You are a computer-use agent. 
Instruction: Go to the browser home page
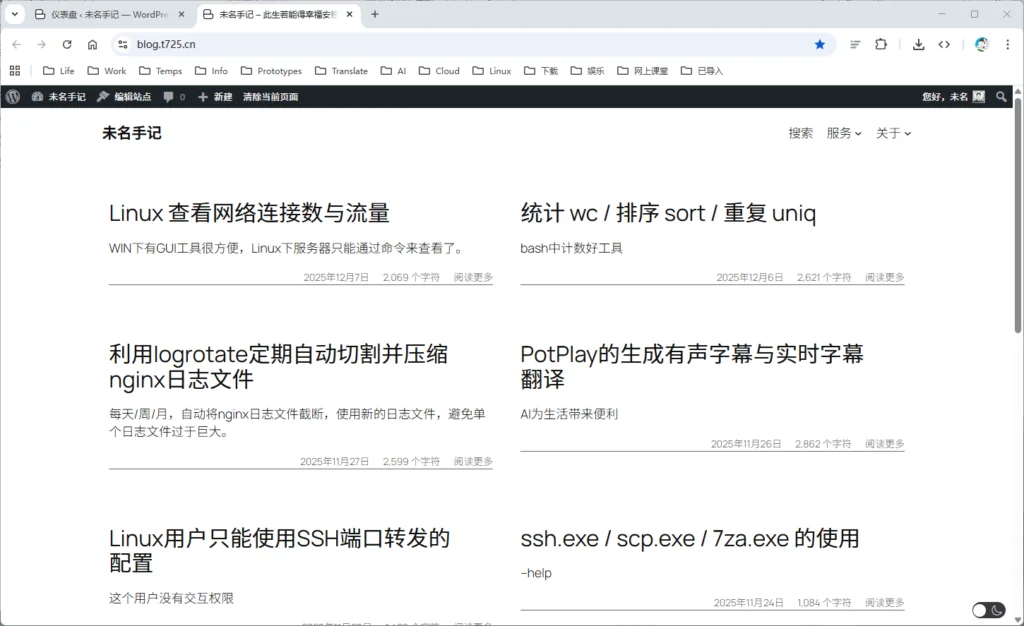92,44
